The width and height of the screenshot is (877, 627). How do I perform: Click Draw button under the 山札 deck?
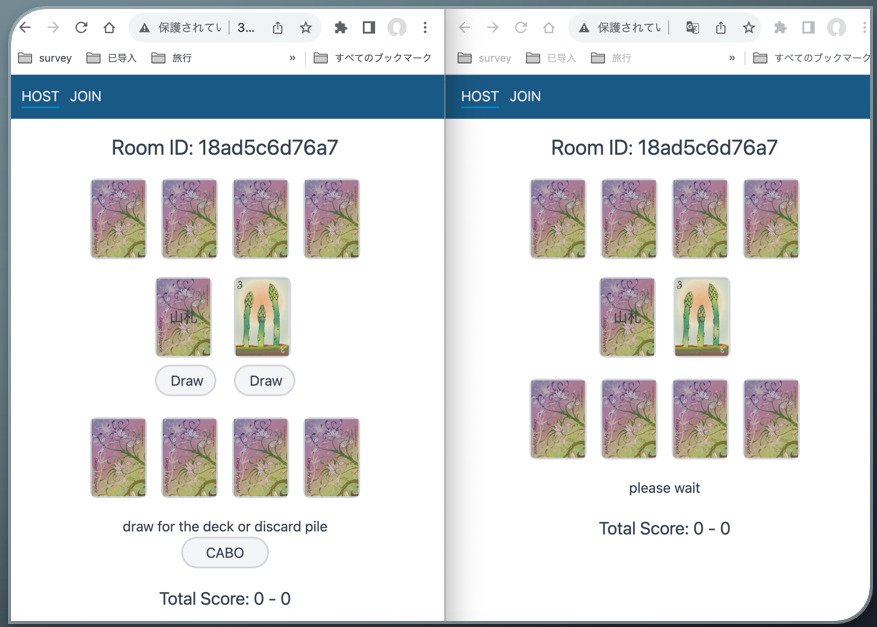tap(186, 381)
